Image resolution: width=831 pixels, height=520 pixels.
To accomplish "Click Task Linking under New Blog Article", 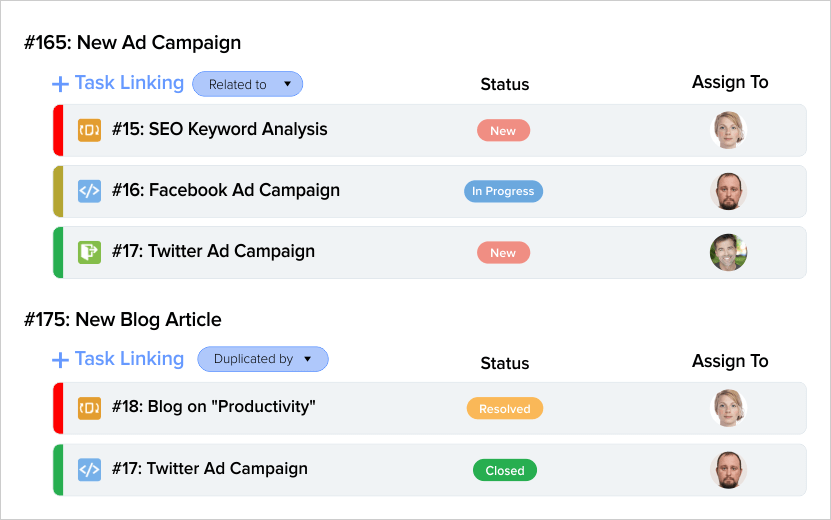I will coord(129,359).
